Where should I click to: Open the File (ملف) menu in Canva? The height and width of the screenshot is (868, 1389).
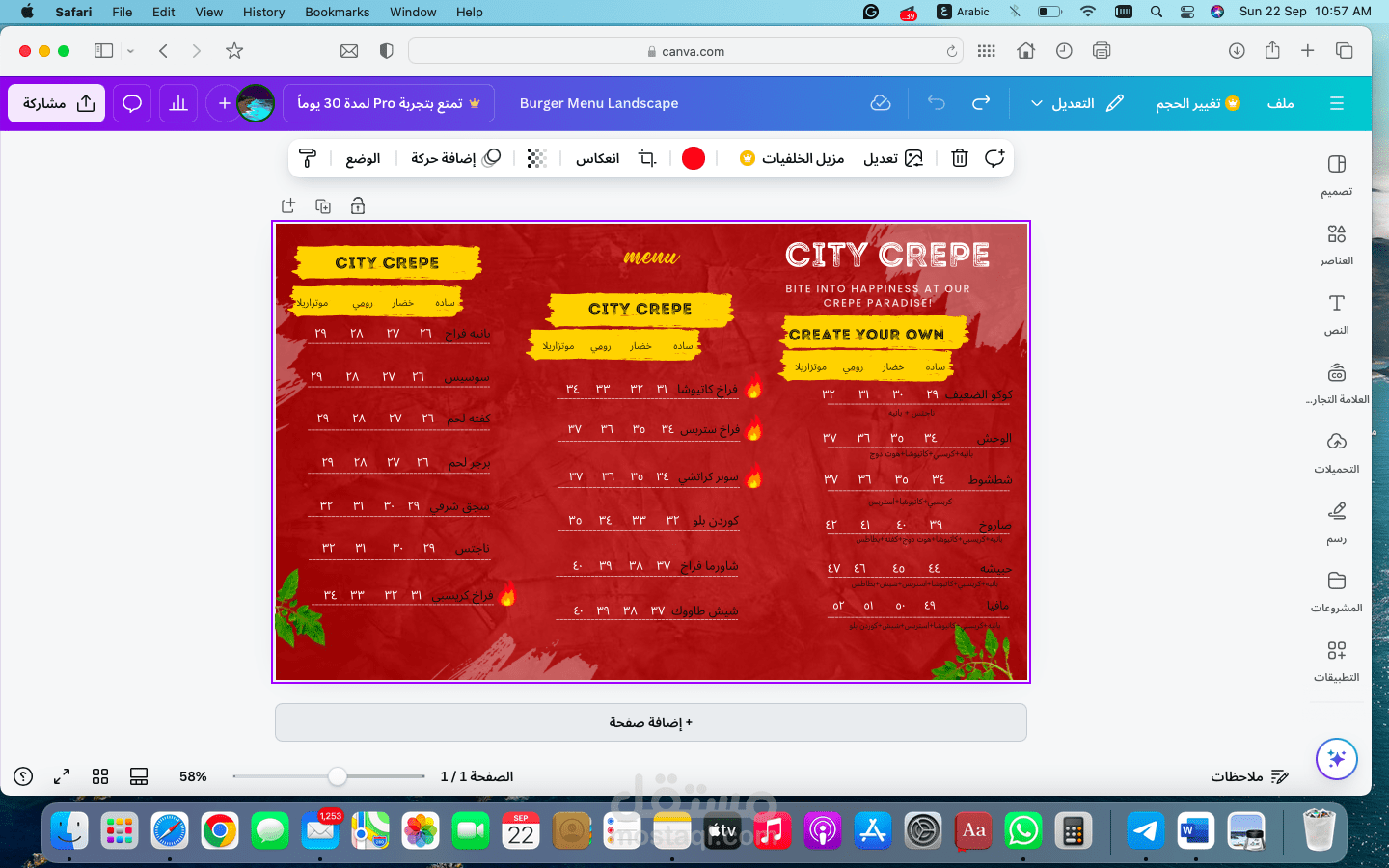pos(1280,103)
